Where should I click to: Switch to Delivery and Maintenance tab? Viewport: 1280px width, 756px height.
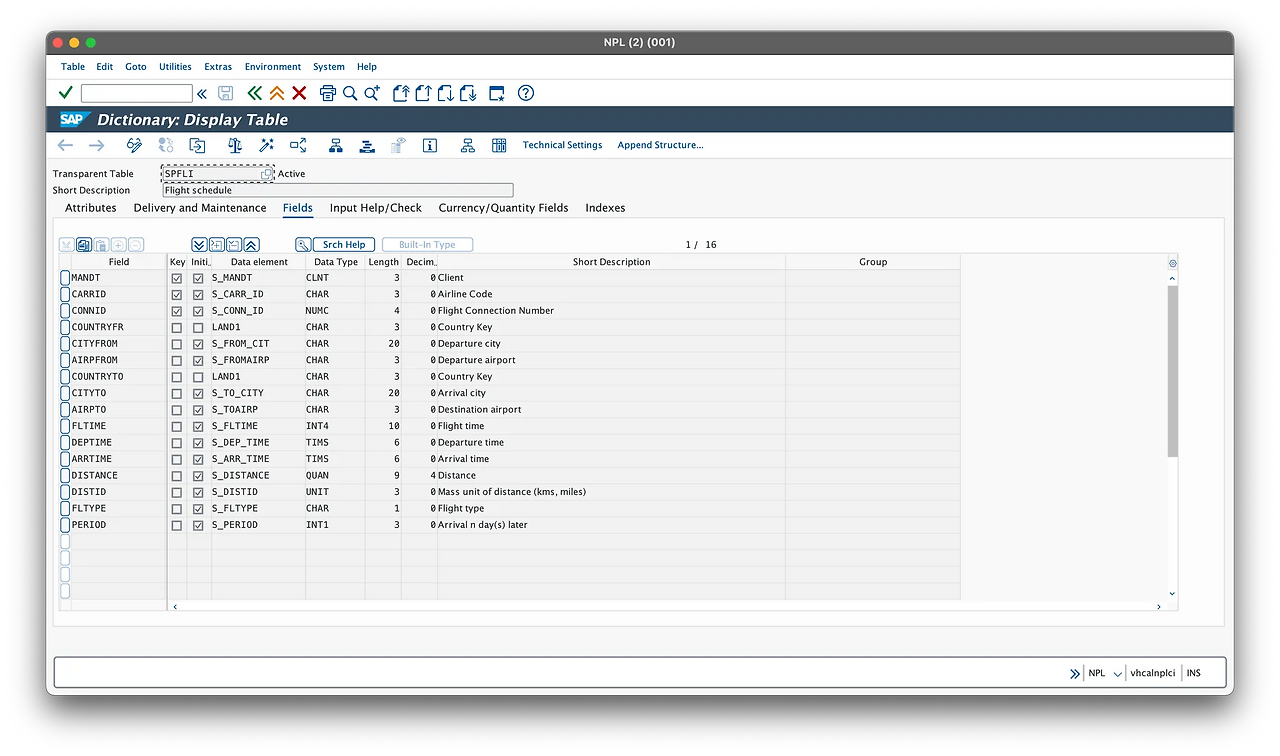click(200, 208)
